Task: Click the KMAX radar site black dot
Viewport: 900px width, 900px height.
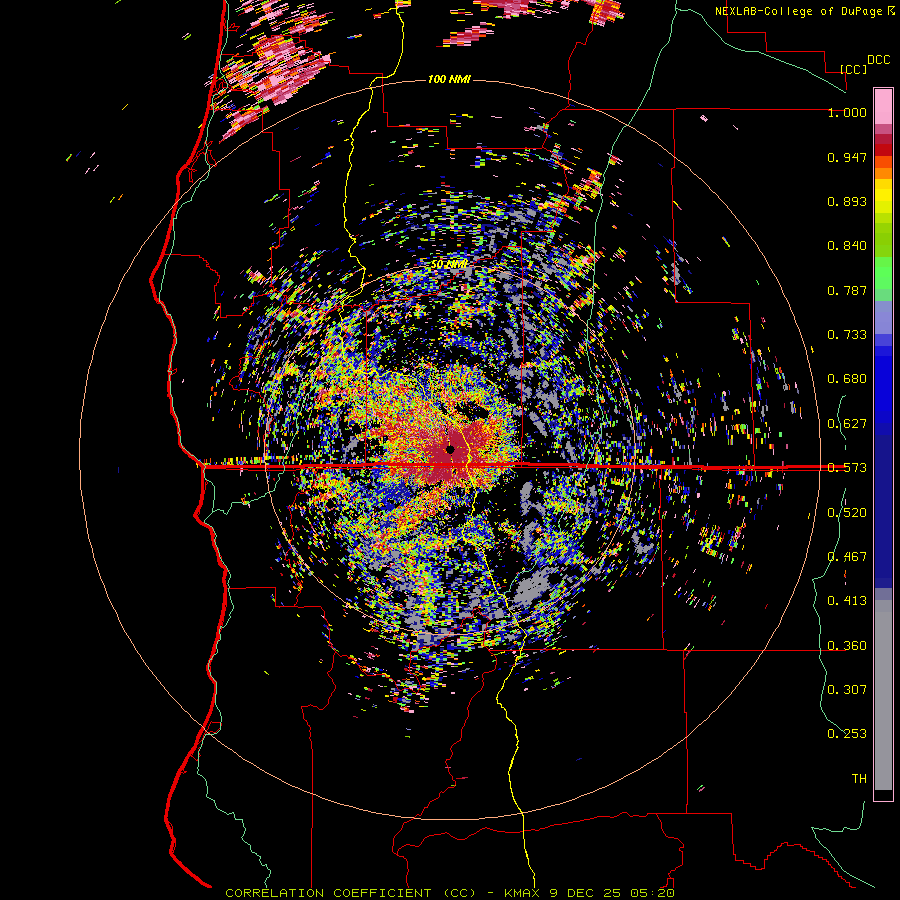Action: (x=451, y=449)
